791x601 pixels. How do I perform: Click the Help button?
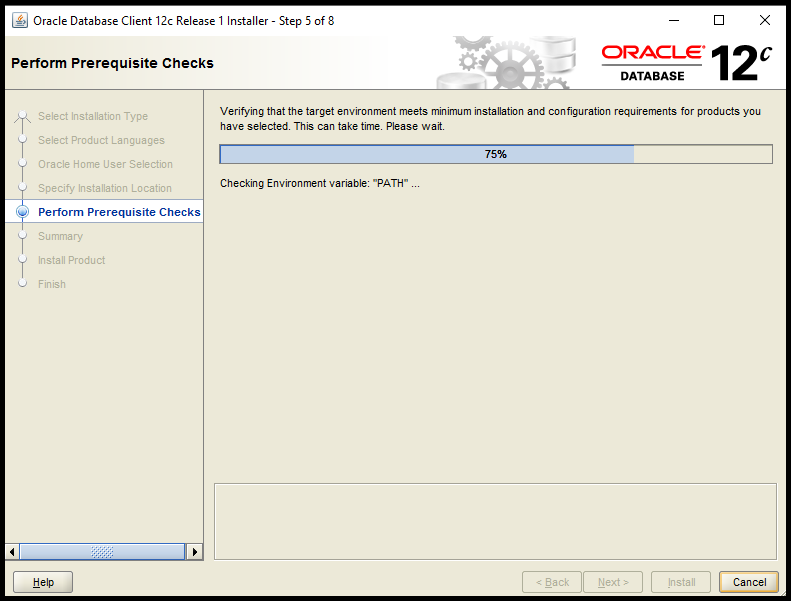click(43, 582)
